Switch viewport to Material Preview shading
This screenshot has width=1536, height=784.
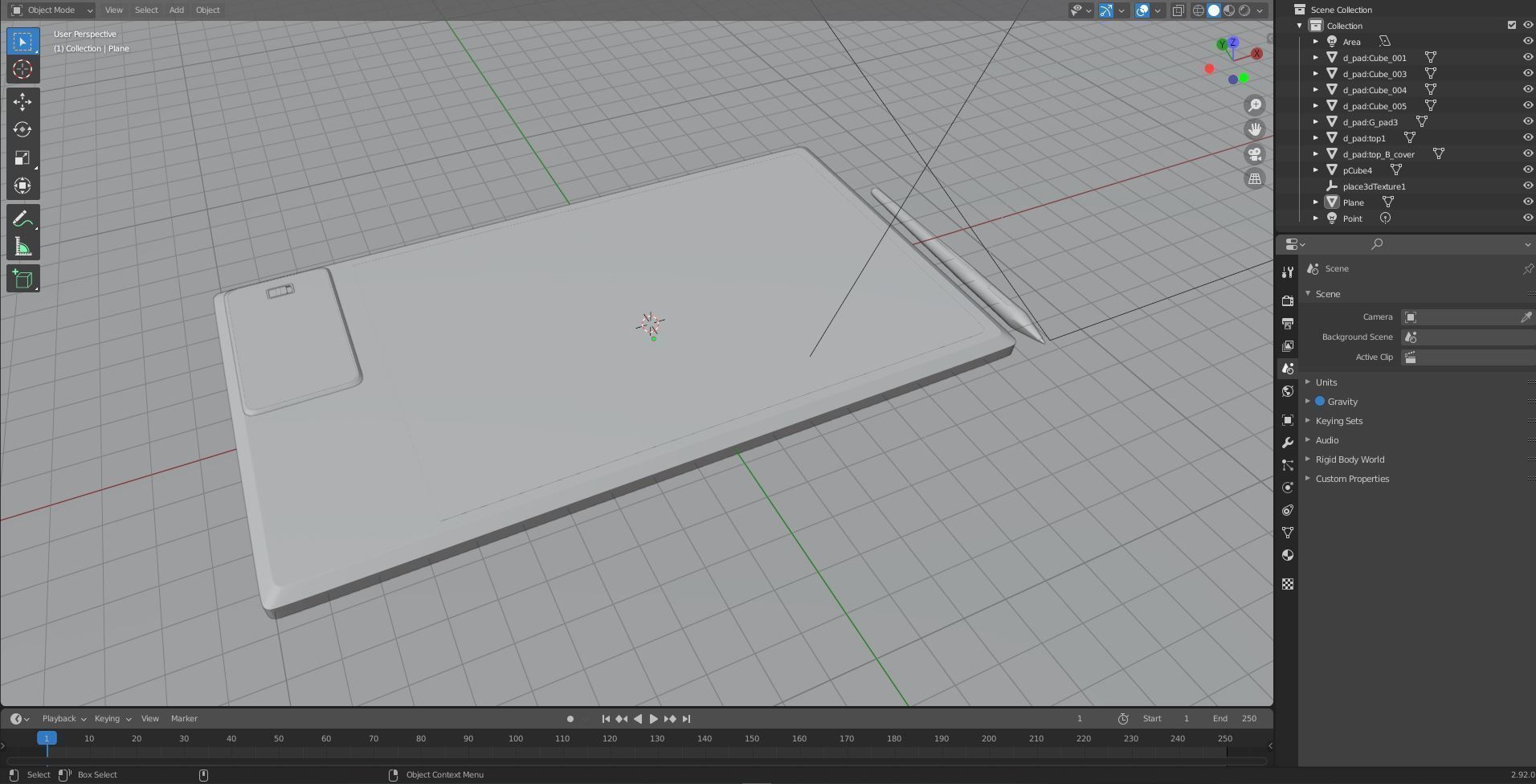pos(1228,10)
